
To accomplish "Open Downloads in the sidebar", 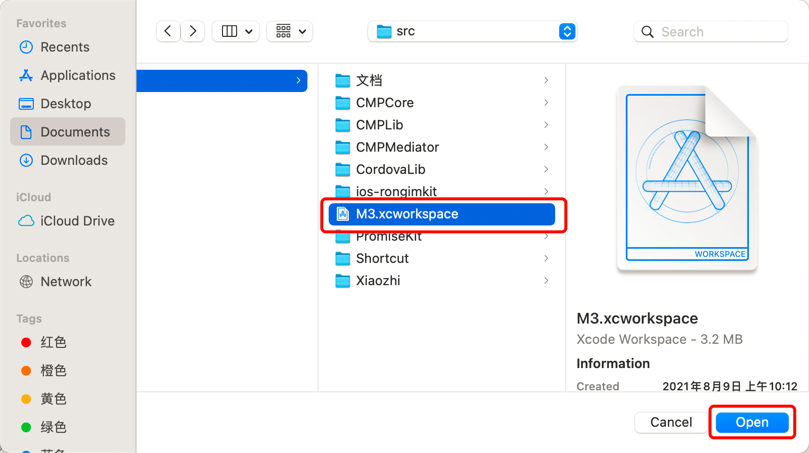I will (68, 160).
